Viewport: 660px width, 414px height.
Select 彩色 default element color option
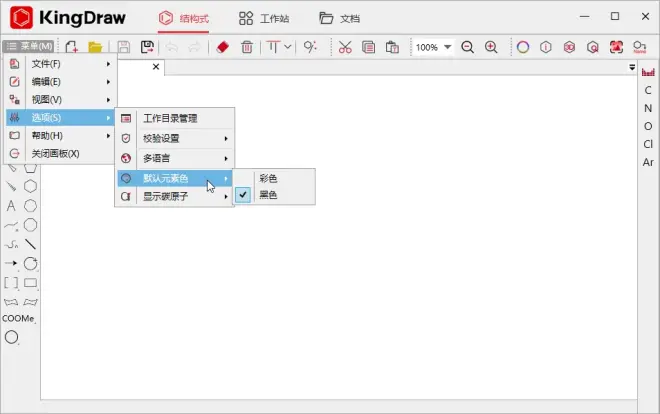(x=268, y=178)
